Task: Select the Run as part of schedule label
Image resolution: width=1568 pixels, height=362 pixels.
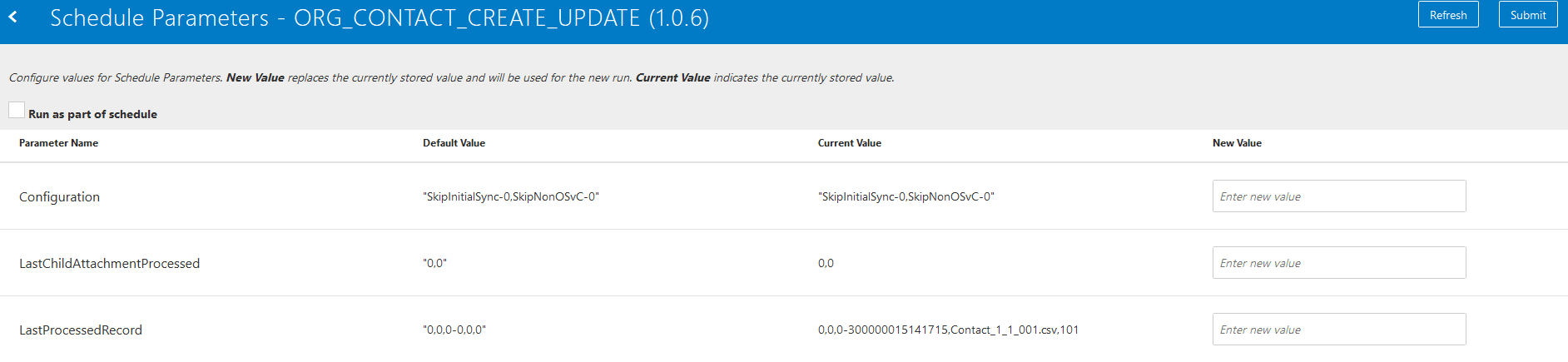Action: click(x=92, y=114)
